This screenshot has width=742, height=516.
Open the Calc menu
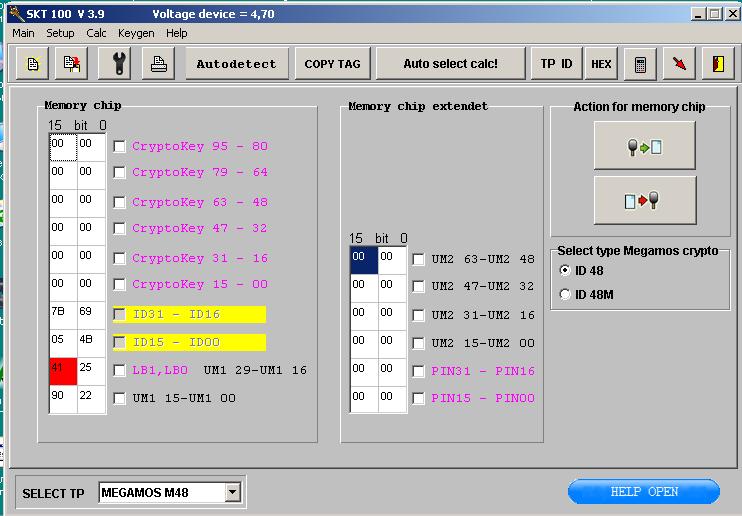pyautogui.click(x=96, y=33)
